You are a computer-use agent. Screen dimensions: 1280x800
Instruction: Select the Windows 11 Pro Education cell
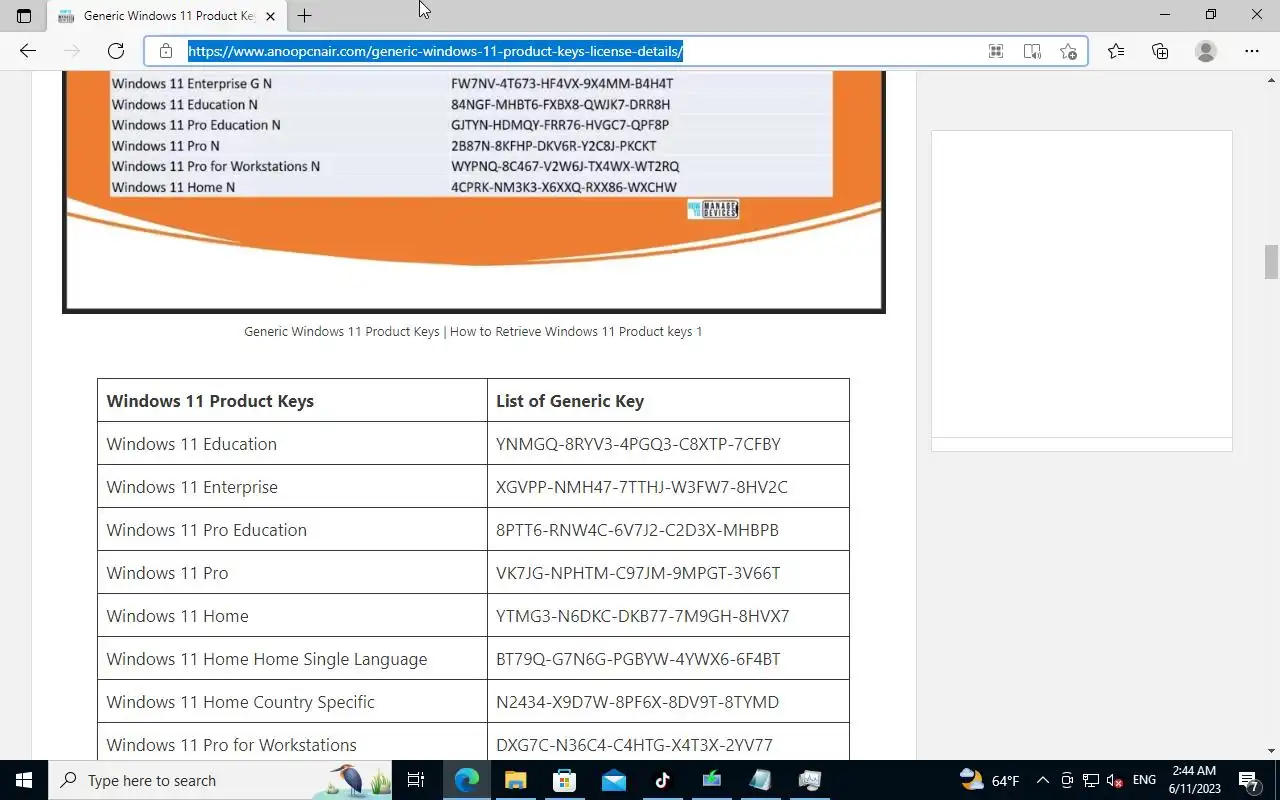[292, 530]
